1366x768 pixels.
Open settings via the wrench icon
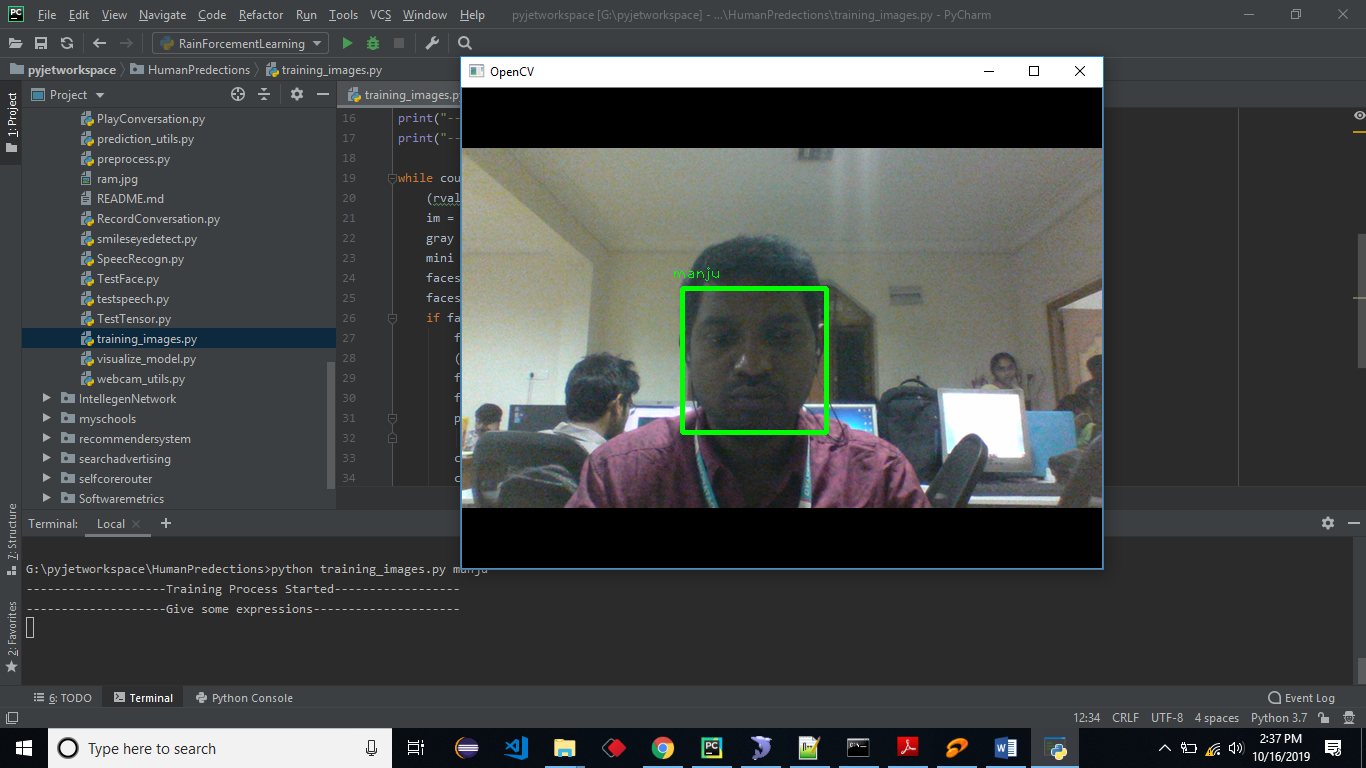(432, 43)
